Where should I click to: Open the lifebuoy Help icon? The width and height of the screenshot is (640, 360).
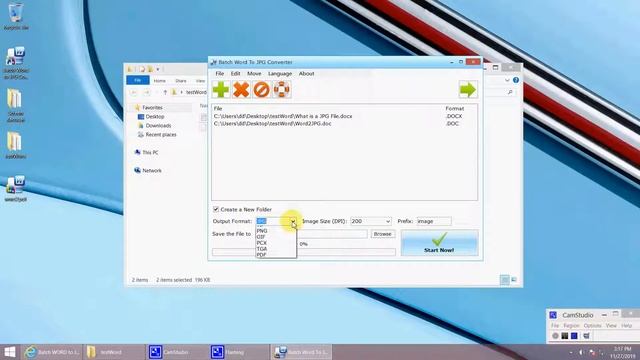[281, 89]
